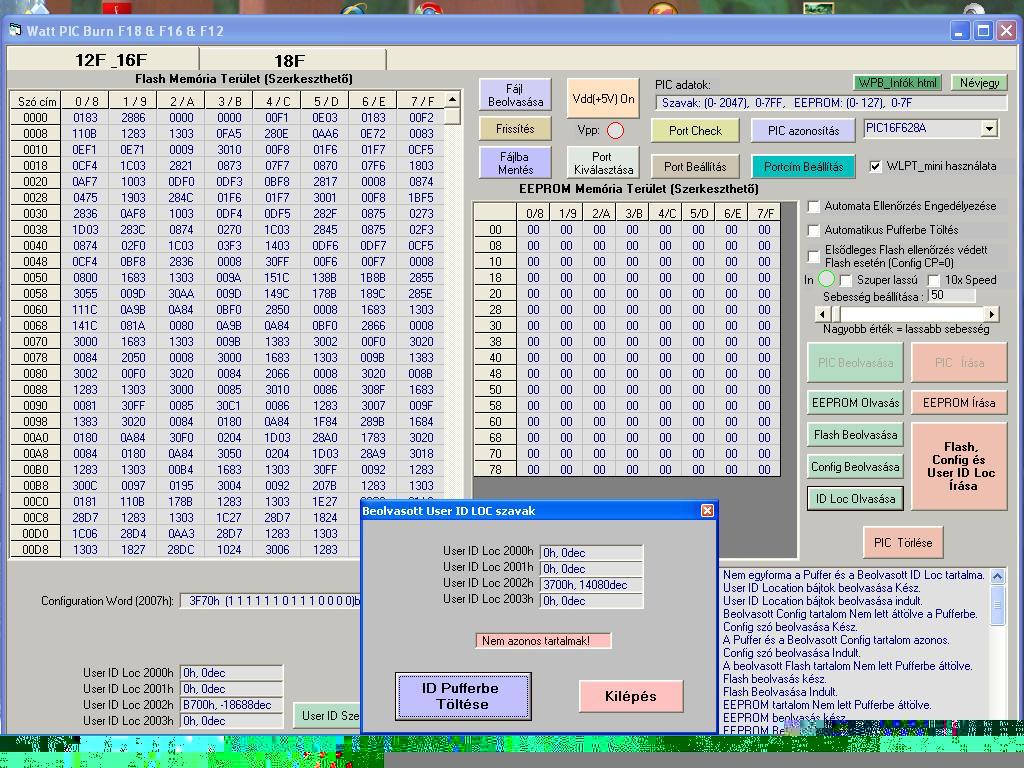This screenshot has width=1024, height=768.
Task: Check the Szuper lassú option
Action: coord(846,280)
